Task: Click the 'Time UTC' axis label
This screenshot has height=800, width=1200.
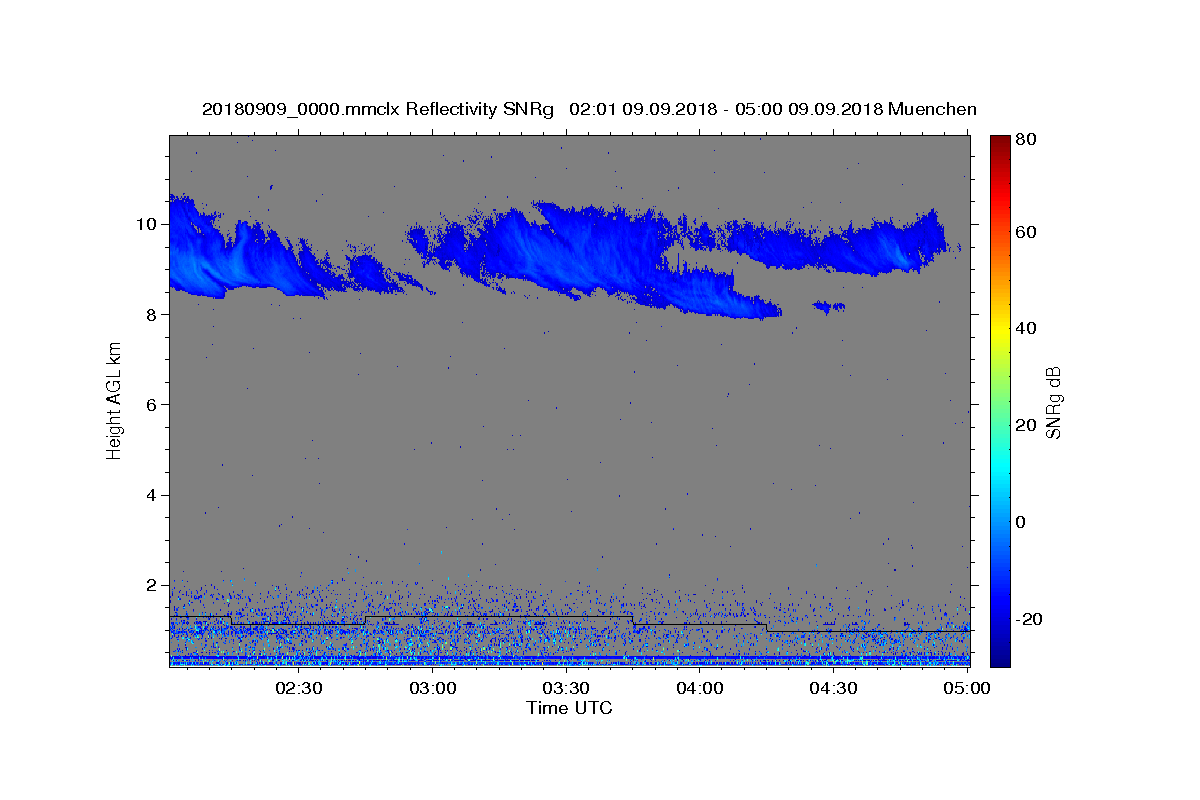Action: [569, 708]
